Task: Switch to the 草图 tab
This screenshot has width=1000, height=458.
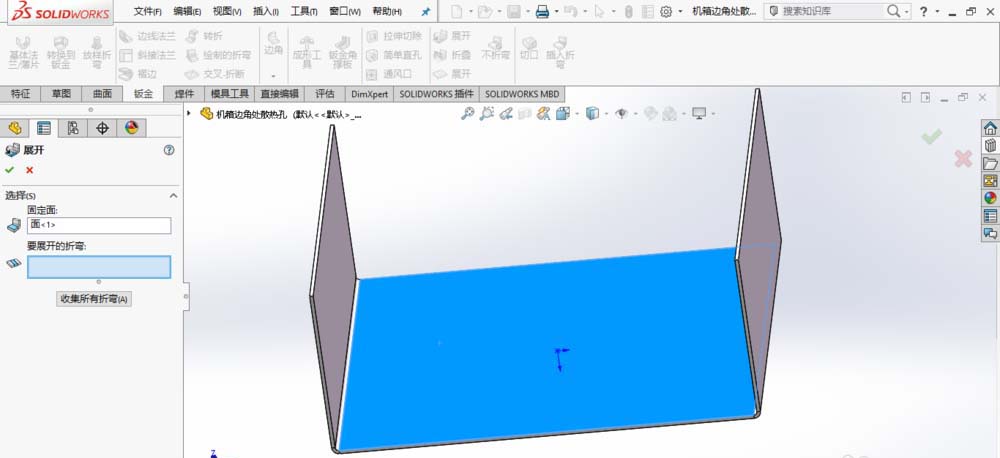Action: tap(61, 94)
